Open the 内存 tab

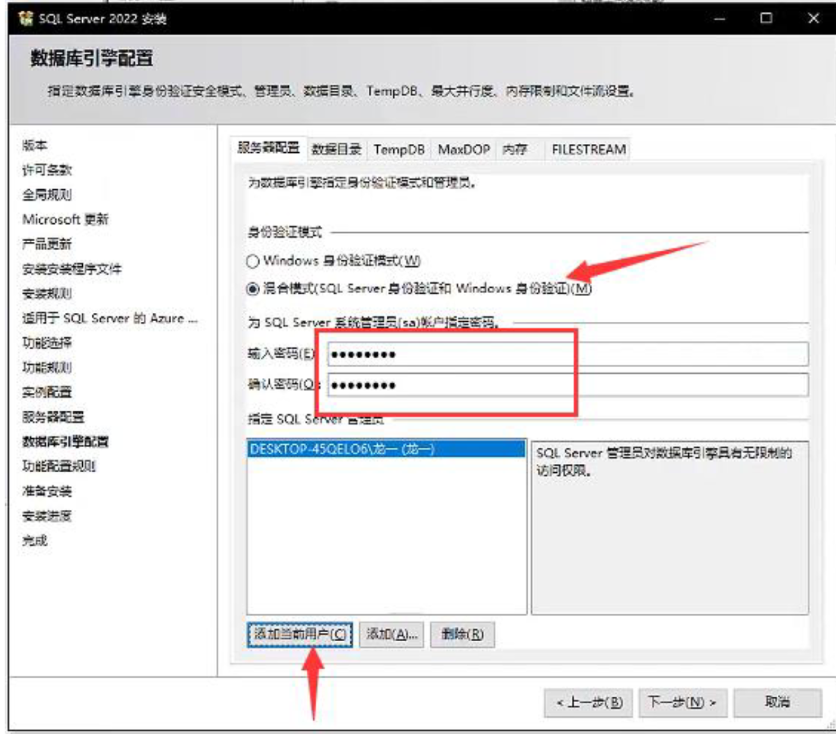point(515,150)
